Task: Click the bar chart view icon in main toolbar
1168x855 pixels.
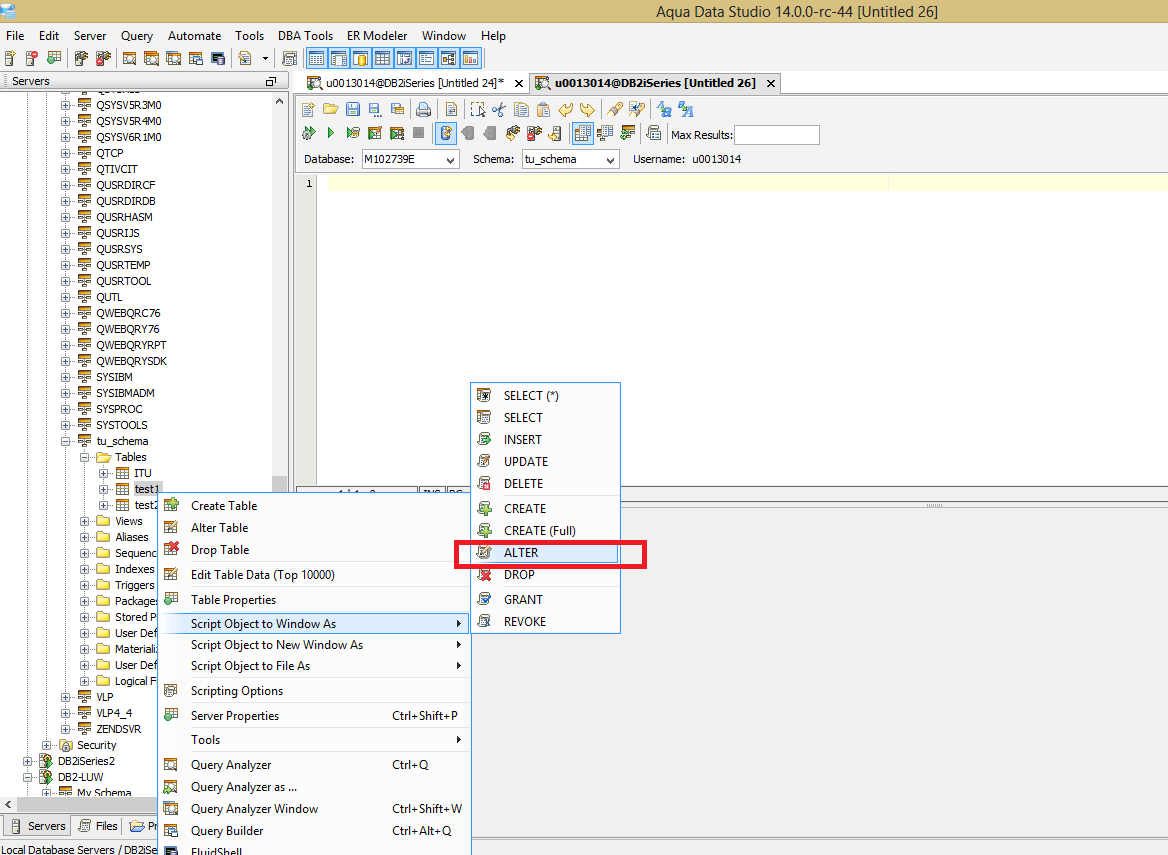Action: tap(470, 58)
